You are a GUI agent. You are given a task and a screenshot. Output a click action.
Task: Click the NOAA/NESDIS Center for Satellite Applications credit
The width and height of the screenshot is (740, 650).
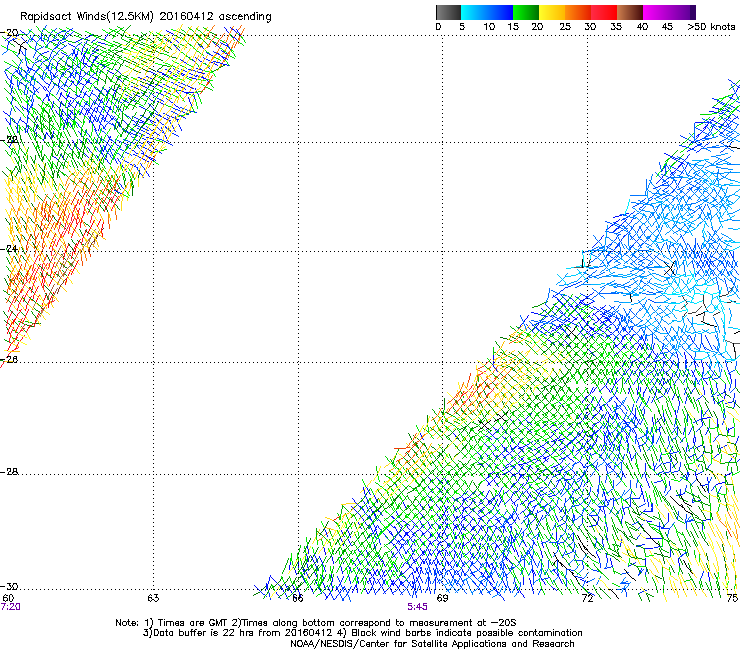pyautogui.click(x=432, y=644)
